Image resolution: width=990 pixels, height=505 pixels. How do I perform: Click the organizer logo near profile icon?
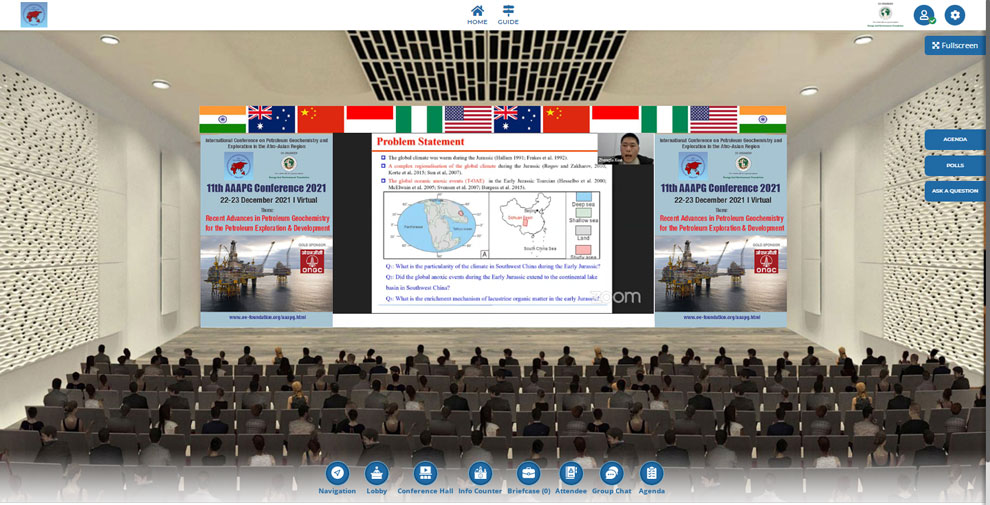point(885,15)
